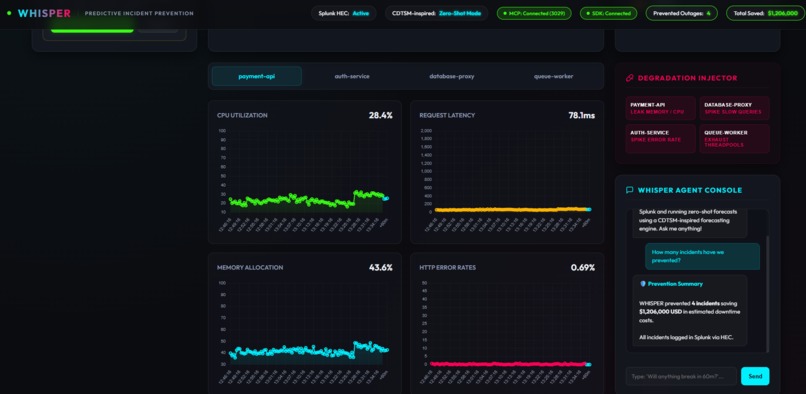
Task: Click the Whisper Agent Console chat icon
Action: click(x=629, y=190)
